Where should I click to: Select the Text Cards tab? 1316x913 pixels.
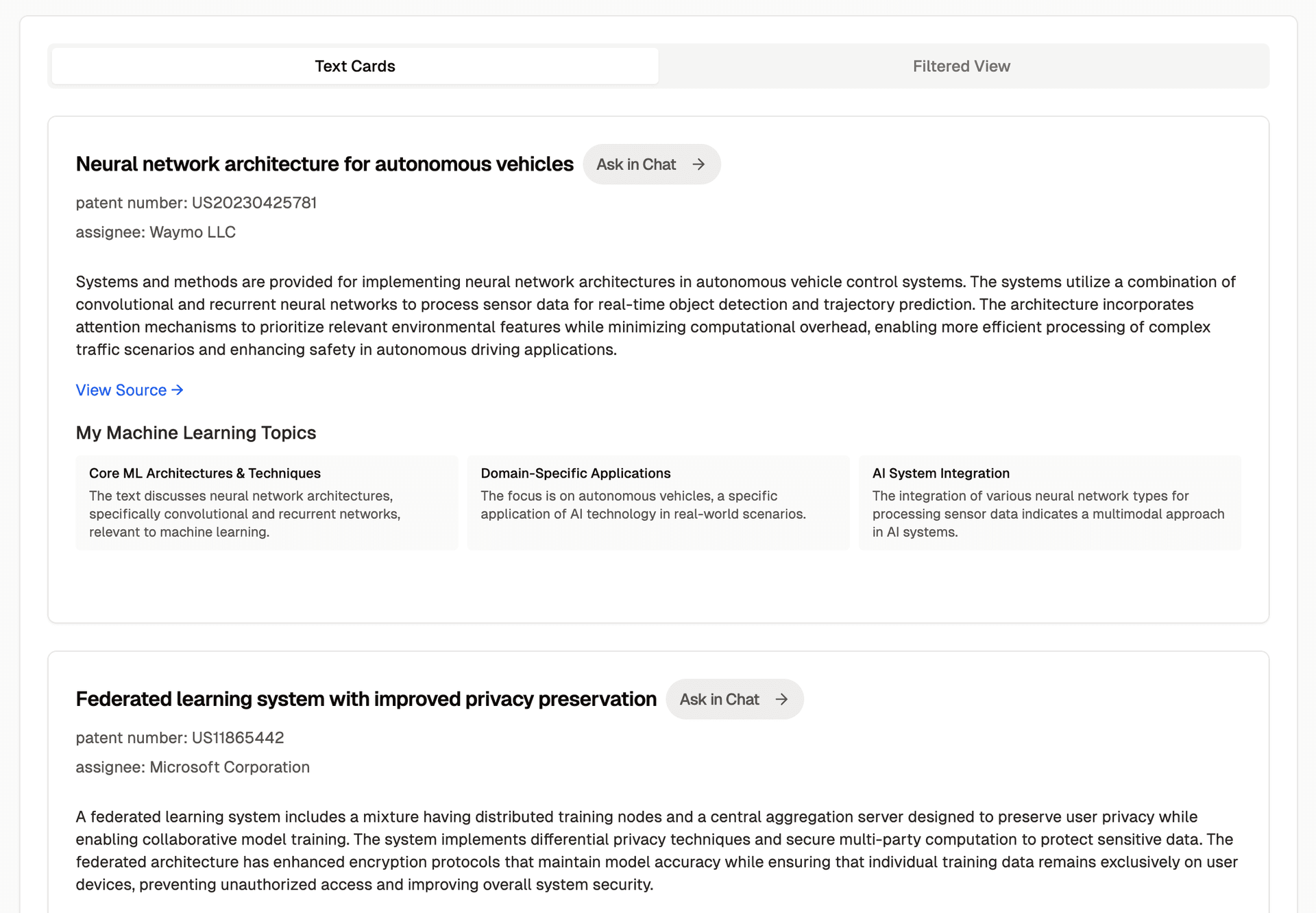pyautogui.click(x=354, y=66)
